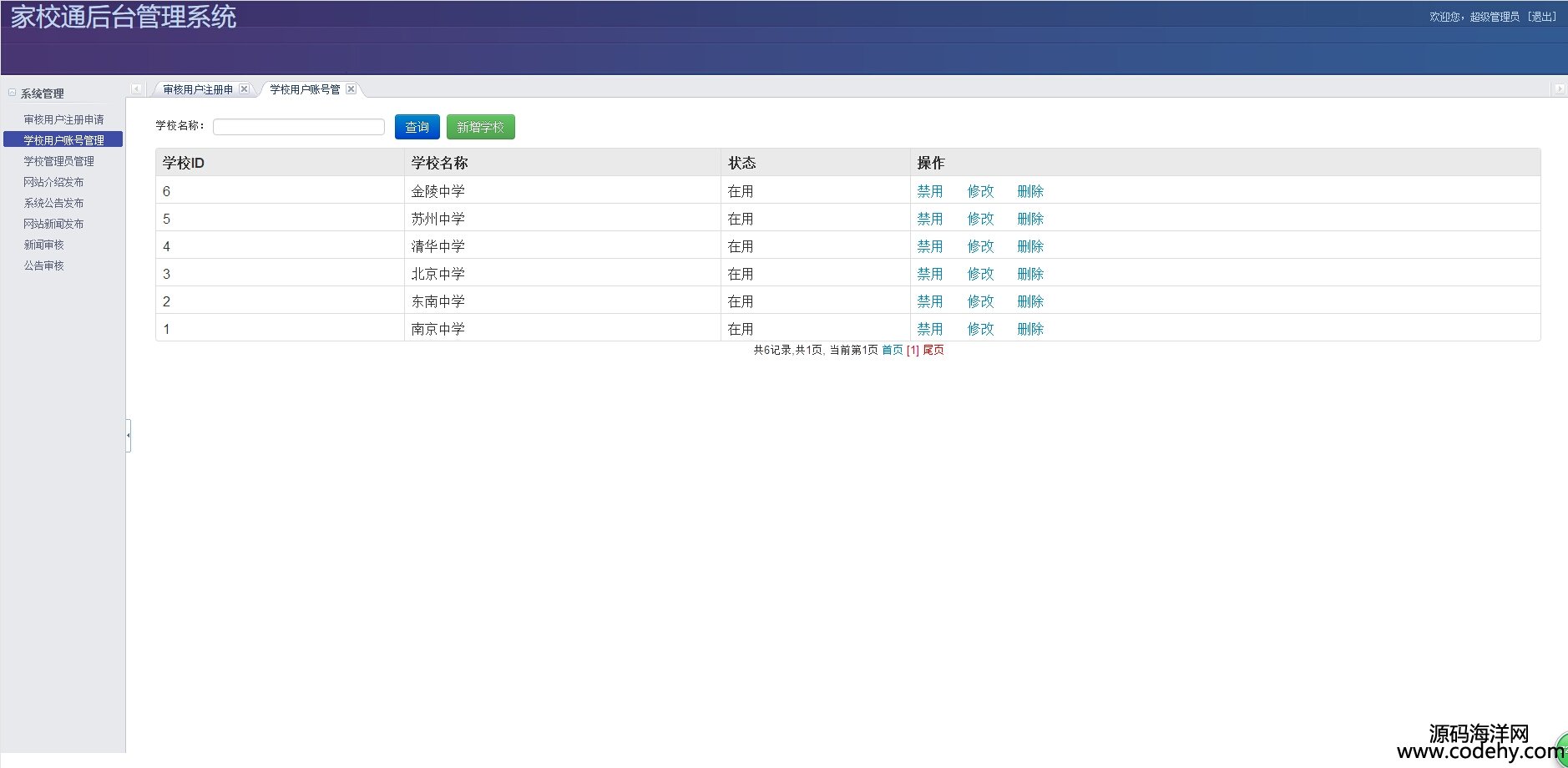Collapse the left sidebar with splitter handle
The image size is (1568, 768).
point(129,435)
